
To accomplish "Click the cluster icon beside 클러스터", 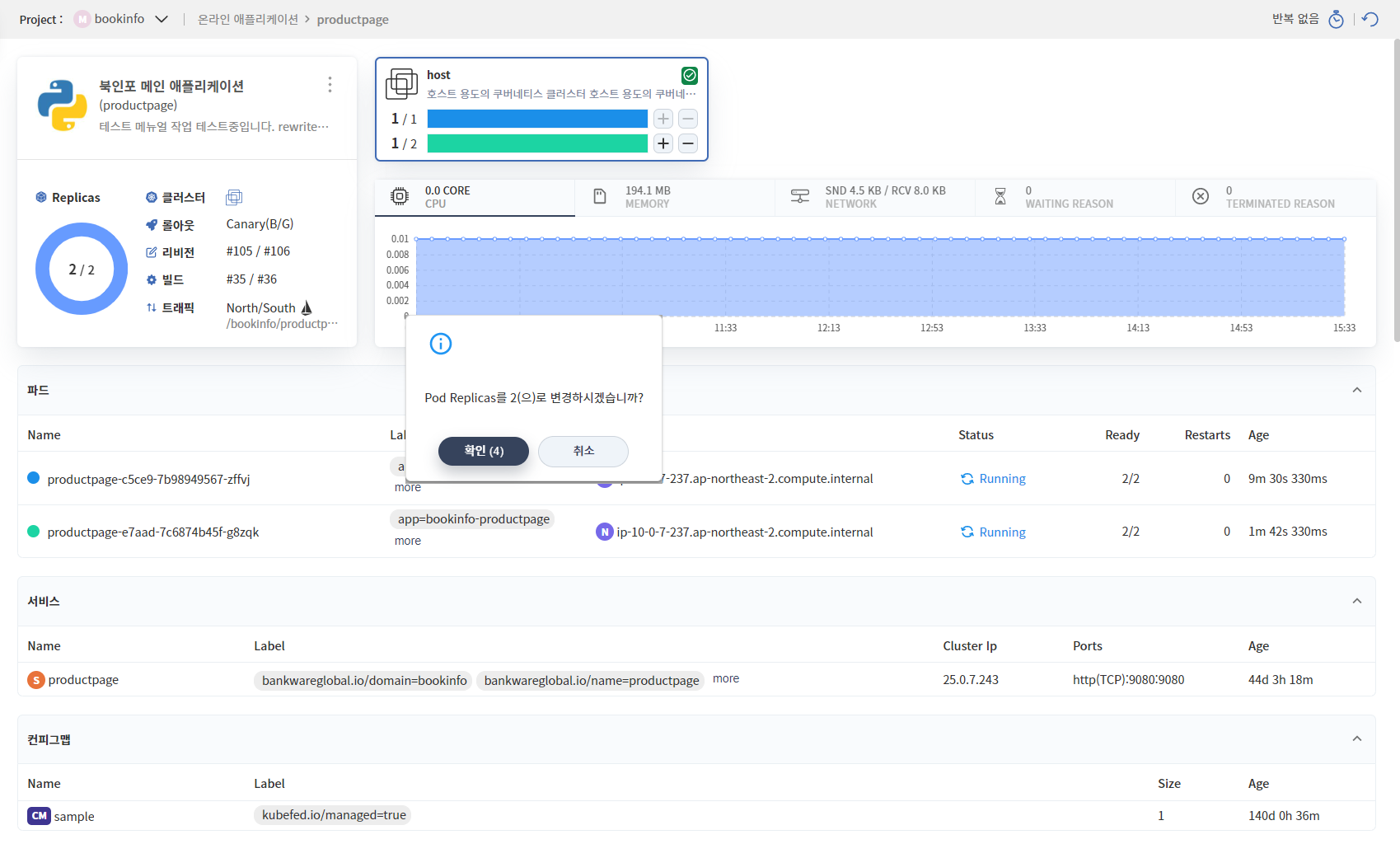I will [234, 197].
